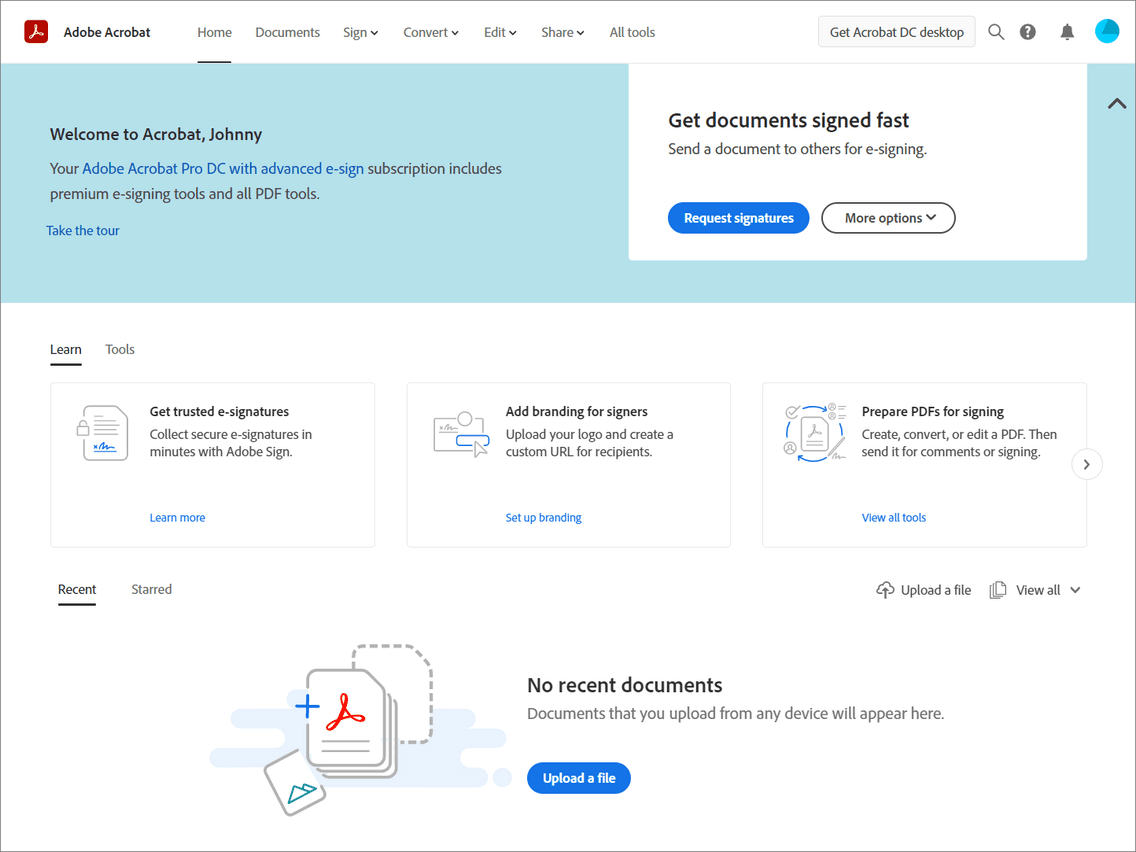The width and height of the screenshot is (1136, 852).
Task: Click the help question mark icon
Action: point(1027,31)
